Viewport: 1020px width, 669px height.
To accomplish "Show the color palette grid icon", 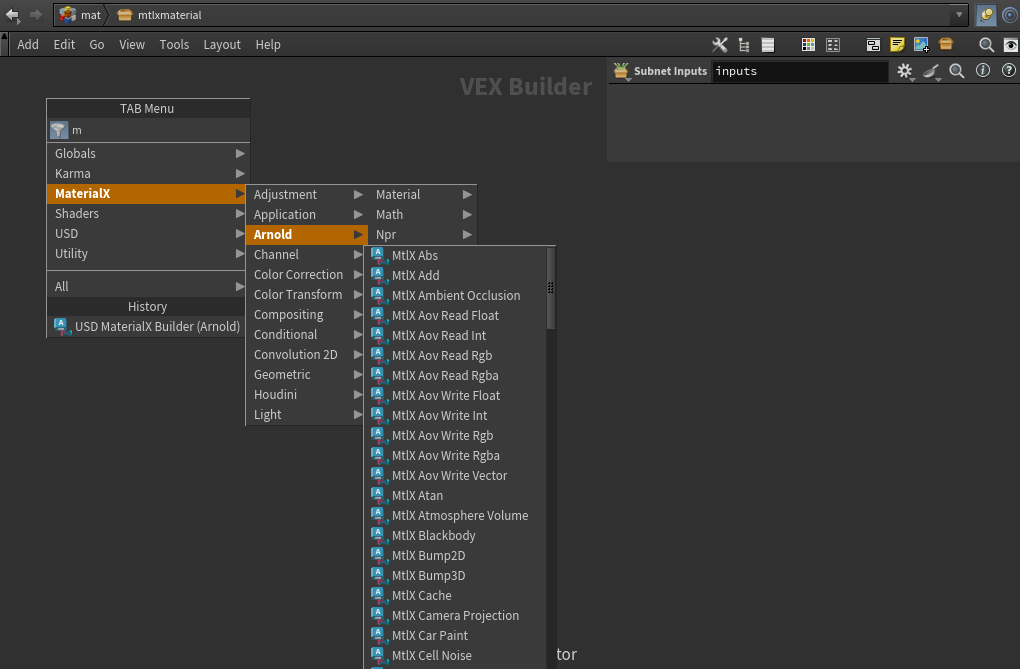I will [x=808, y=44].
